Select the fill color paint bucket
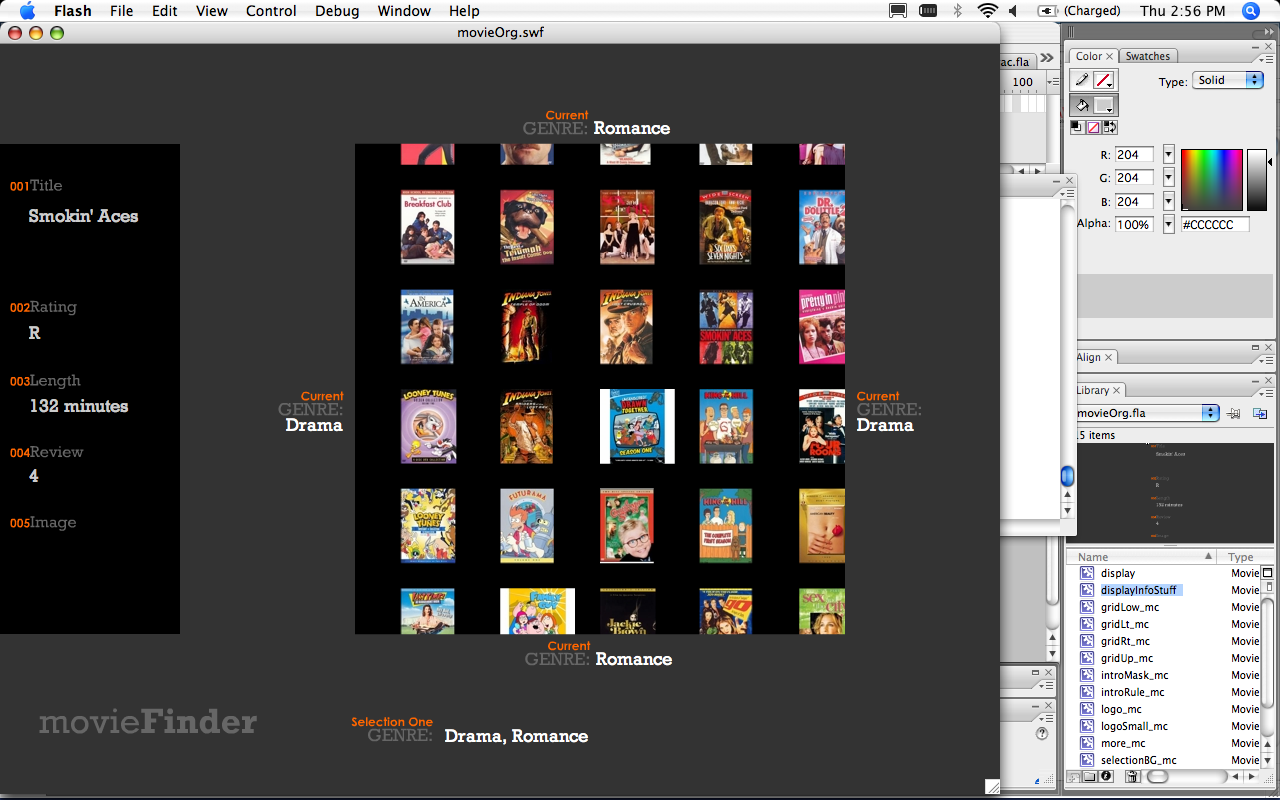The height and width of the screenshot is (800, 1280). coord(1082,105)
